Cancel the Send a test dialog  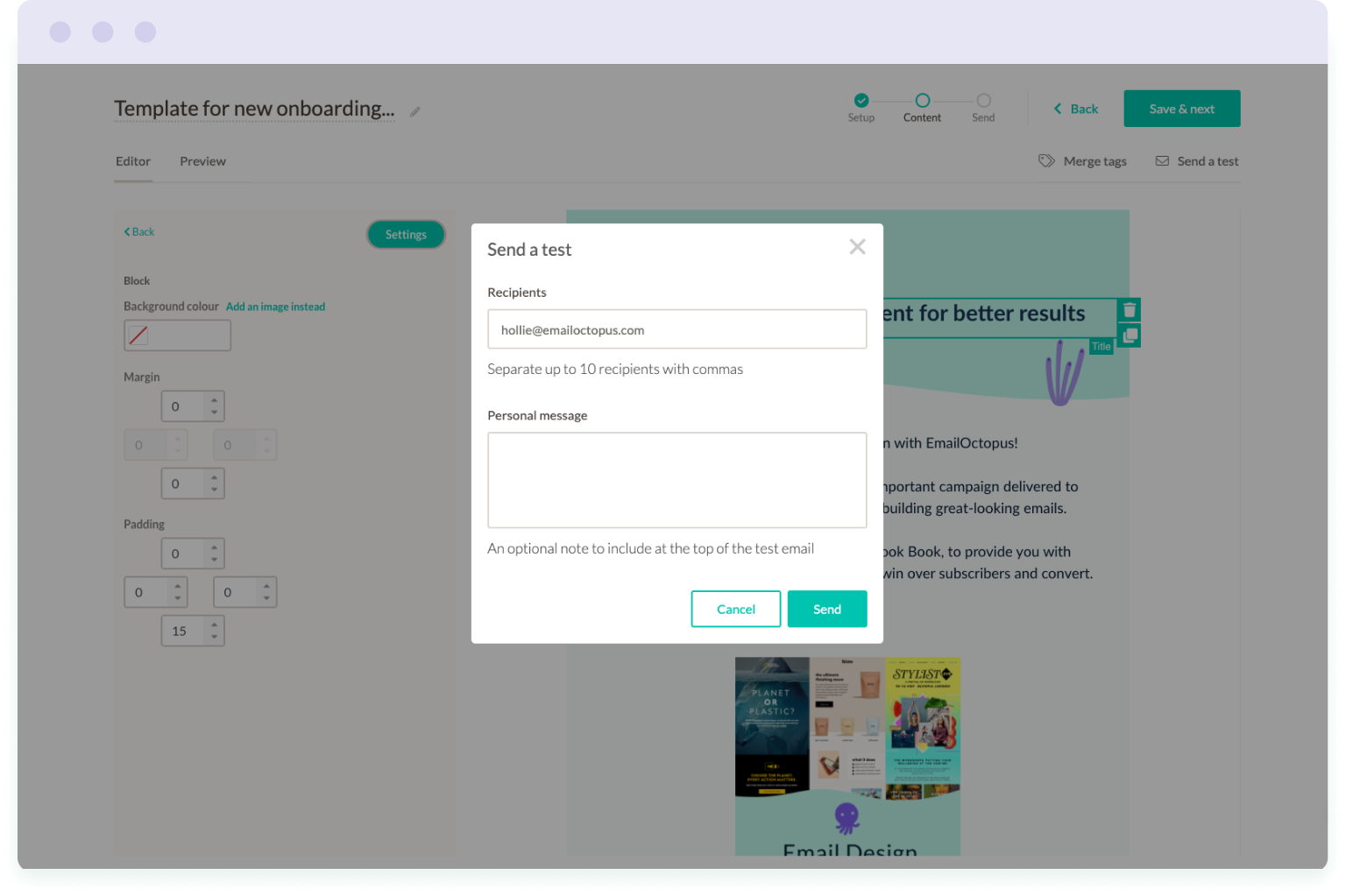coord(735,608)
